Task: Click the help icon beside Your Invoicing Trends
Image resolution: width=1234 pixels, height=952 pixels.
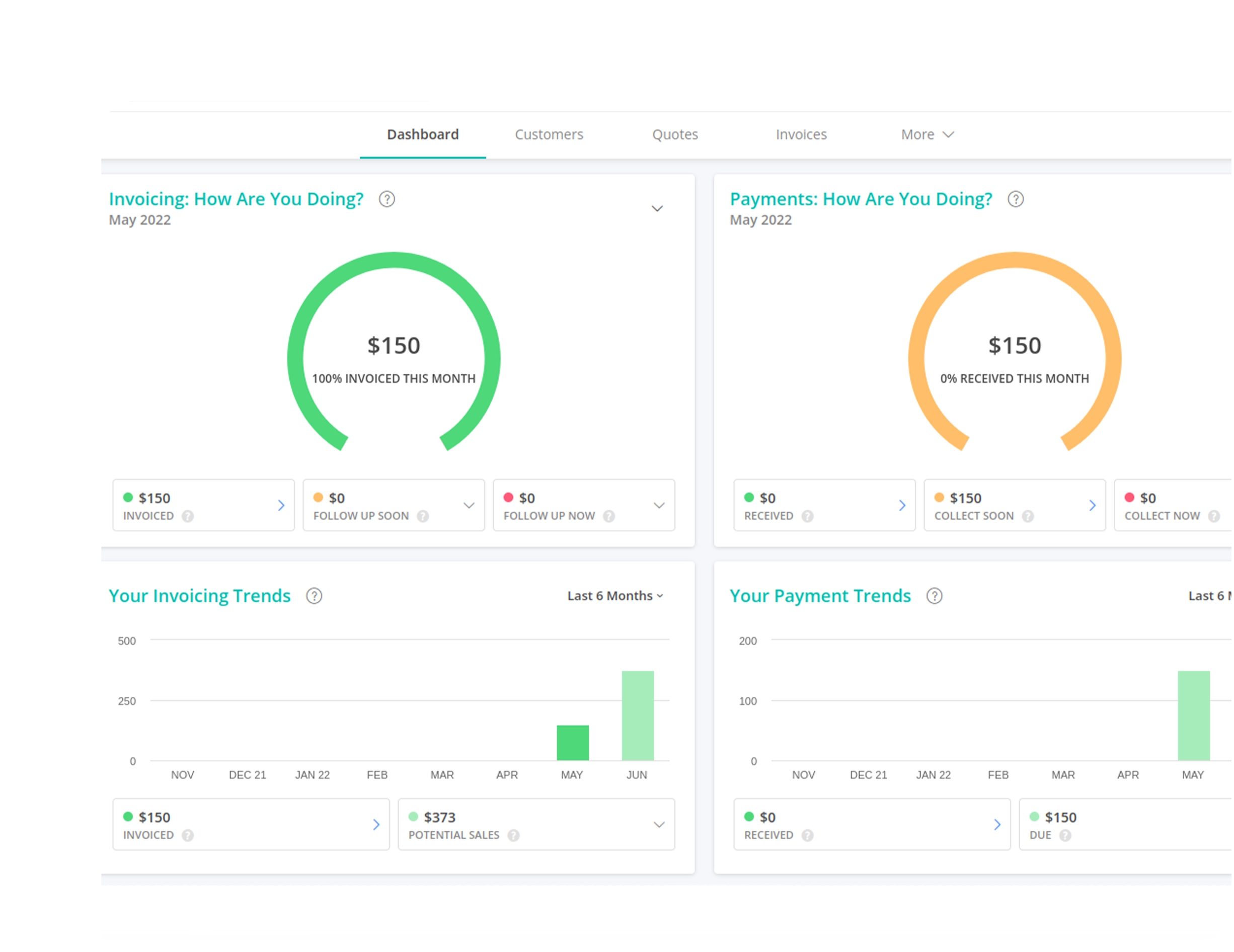Action: [314, 595]
